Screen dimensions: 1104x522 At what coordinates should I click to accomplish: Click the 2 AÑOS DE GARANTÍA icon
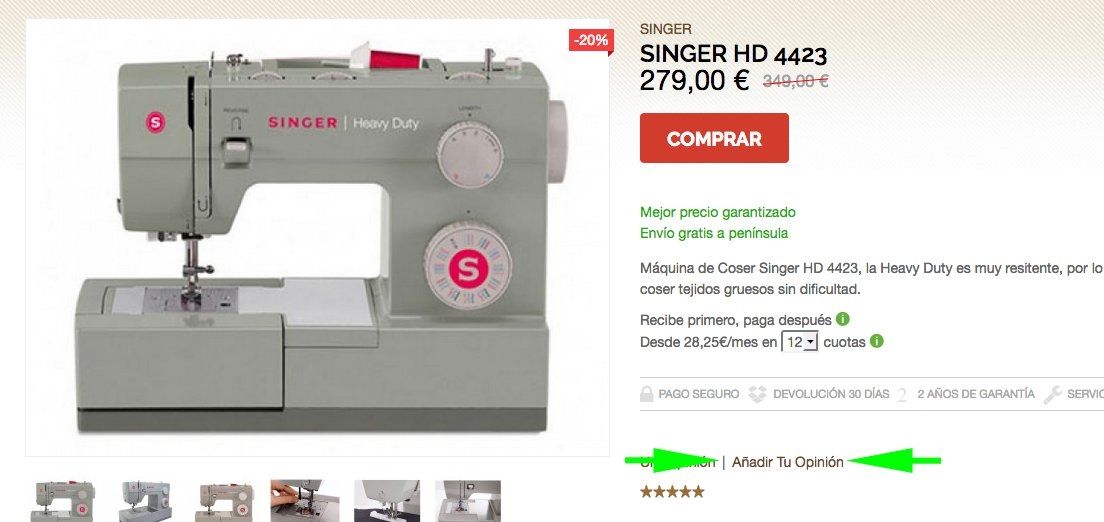902,394
